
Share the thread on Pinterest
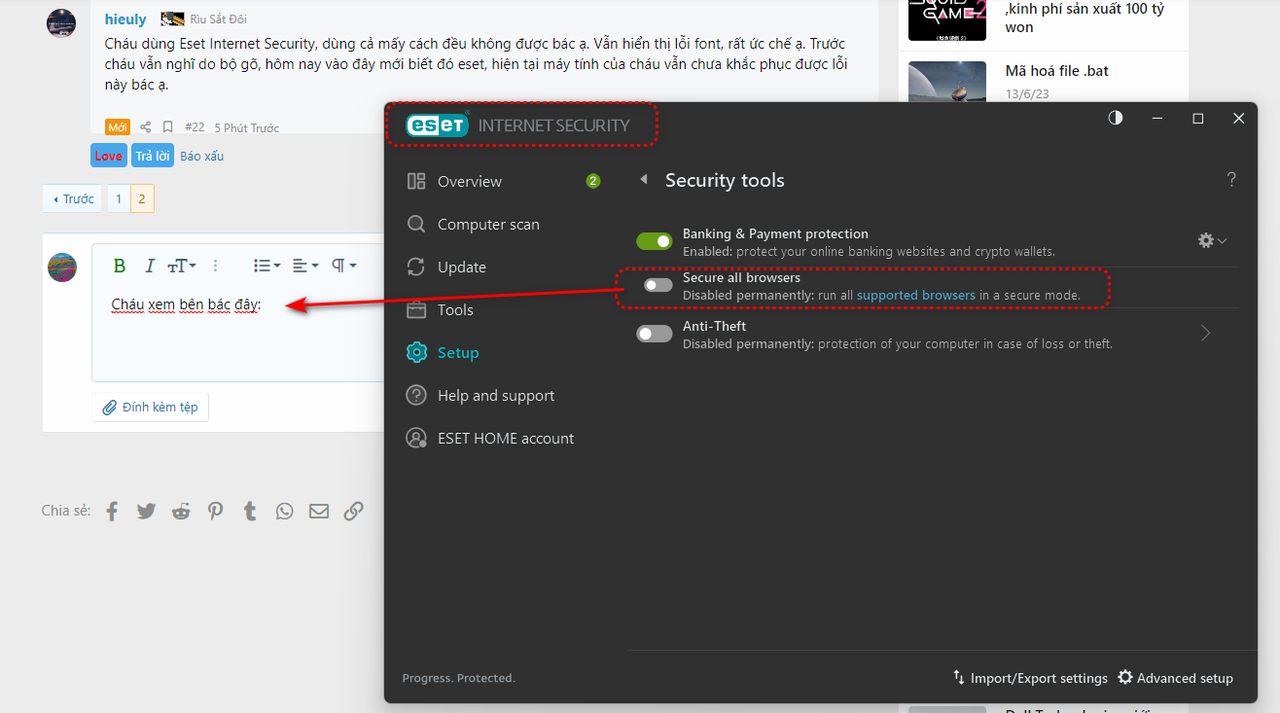(x=215, y=511)
